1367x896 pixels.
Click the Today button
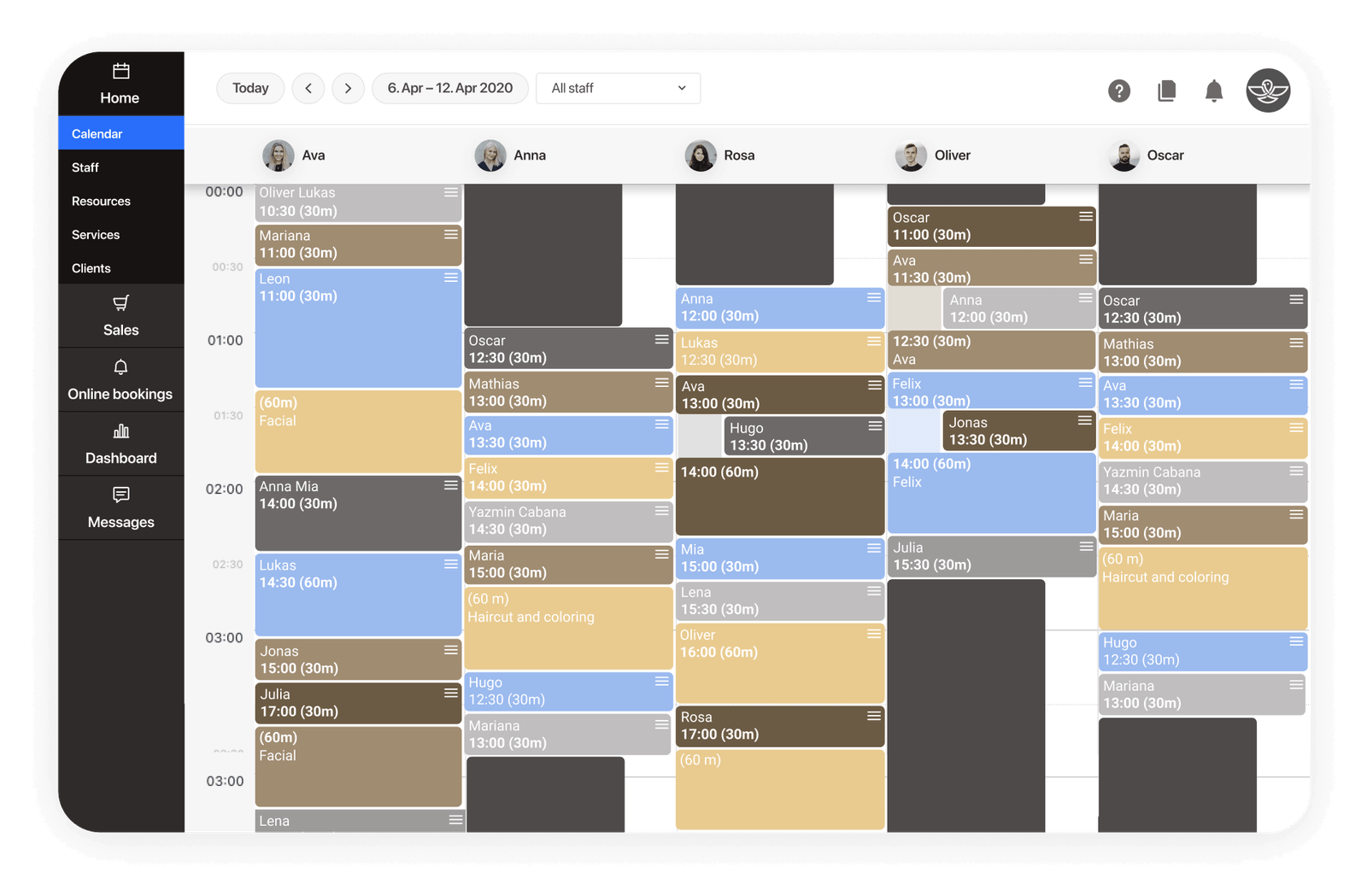tap(250, 88)
